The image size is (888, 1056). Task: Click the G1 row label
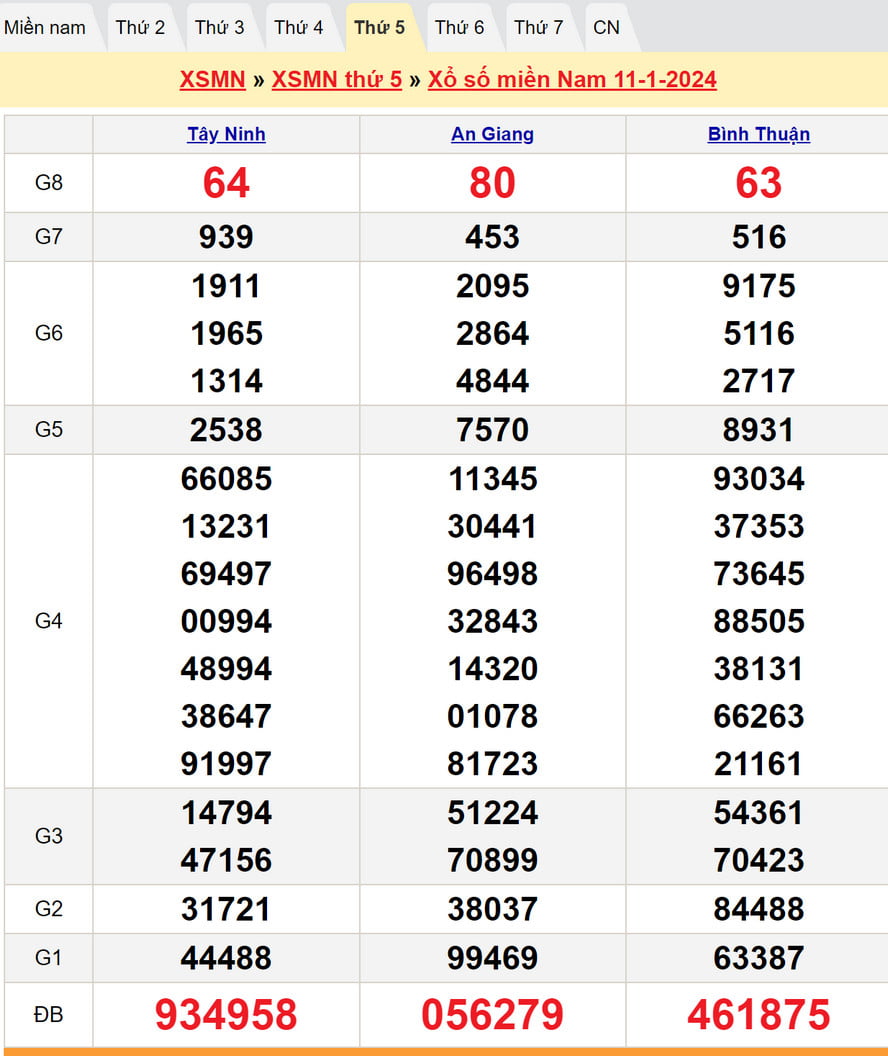coord(49,958)
